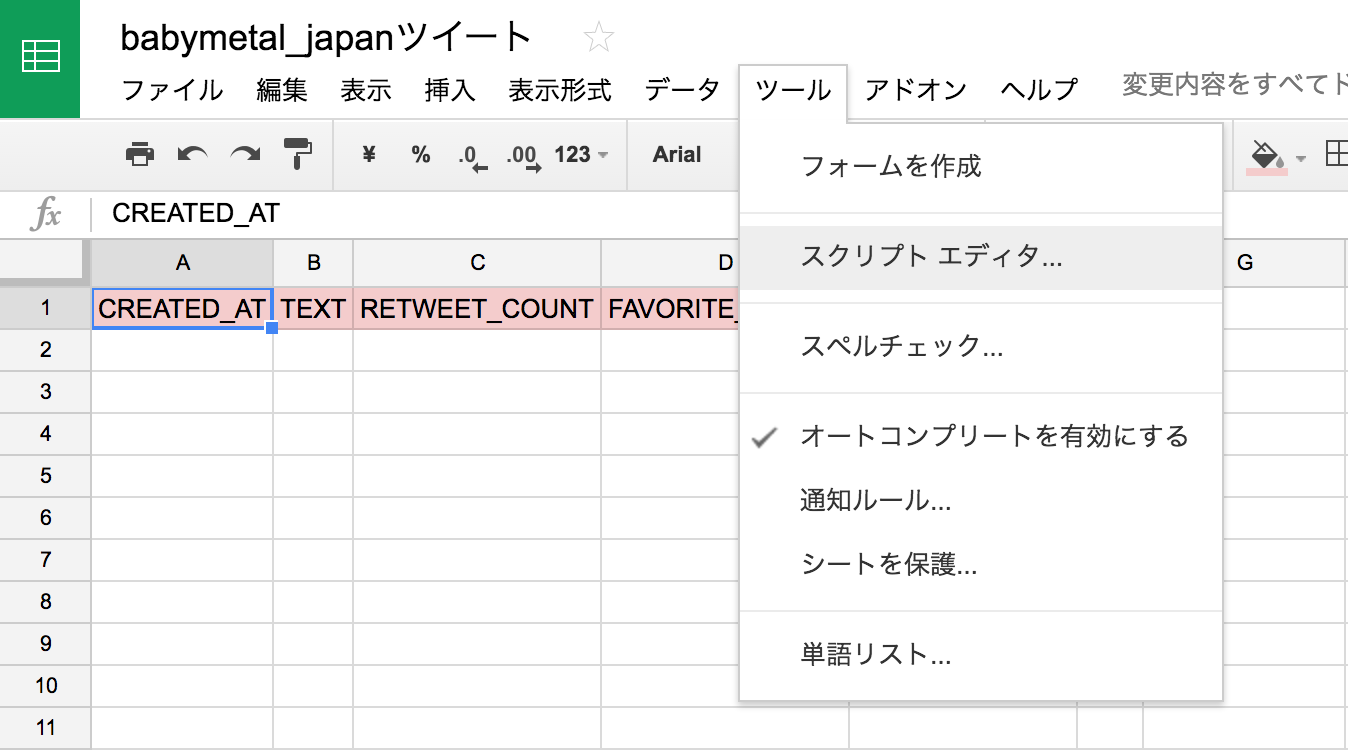Click the green Sheets home icon

(x=40, y=59)
